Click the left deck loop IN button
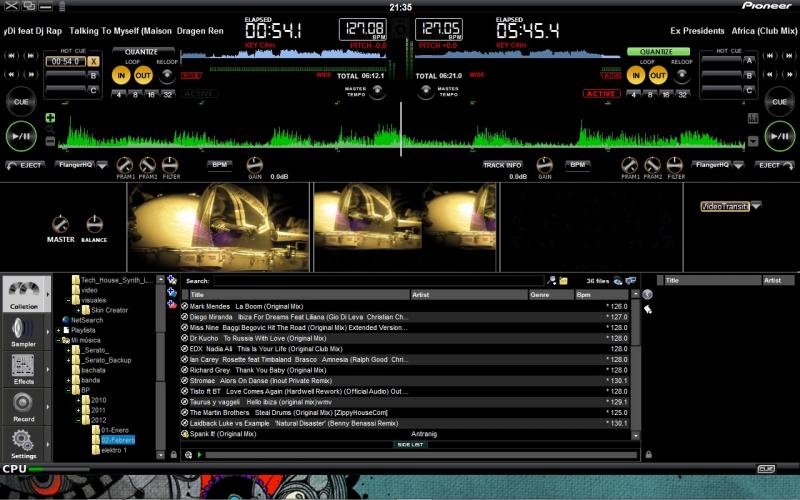 click(121, 75)
